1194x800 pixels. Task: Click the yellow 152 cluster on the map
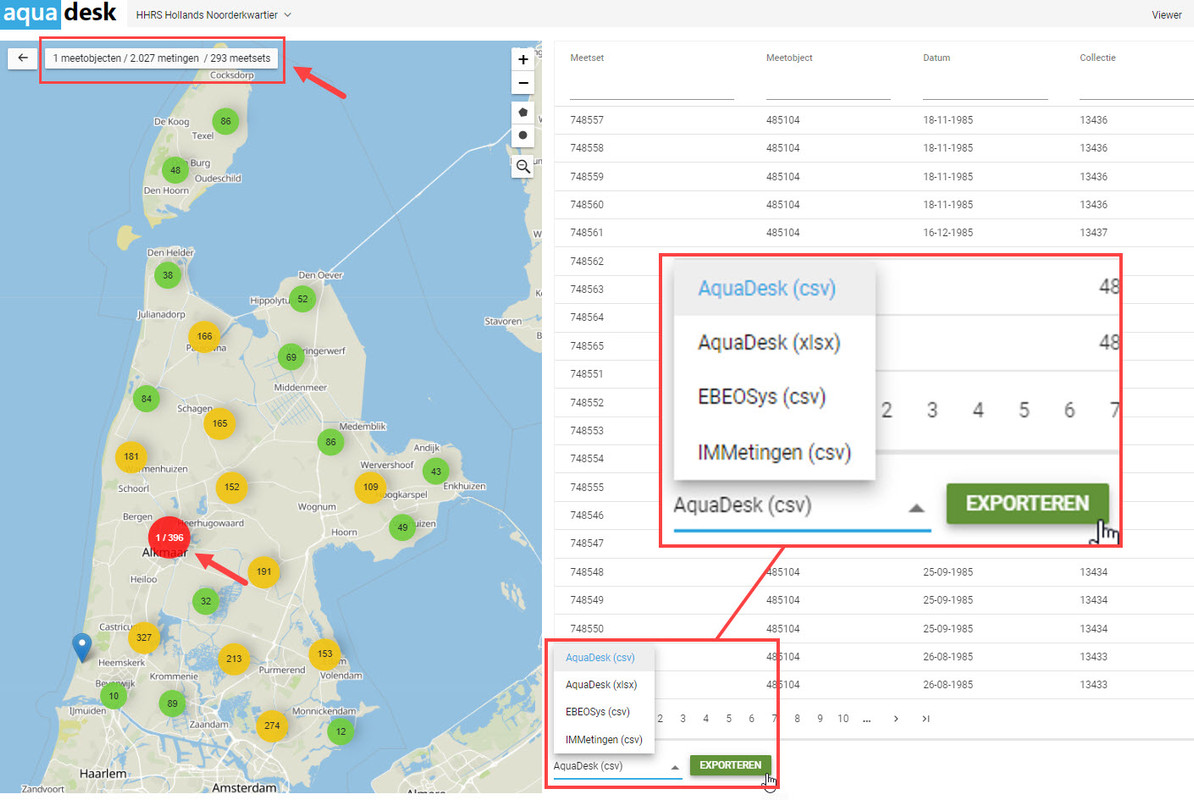click(x=231, y=487)
